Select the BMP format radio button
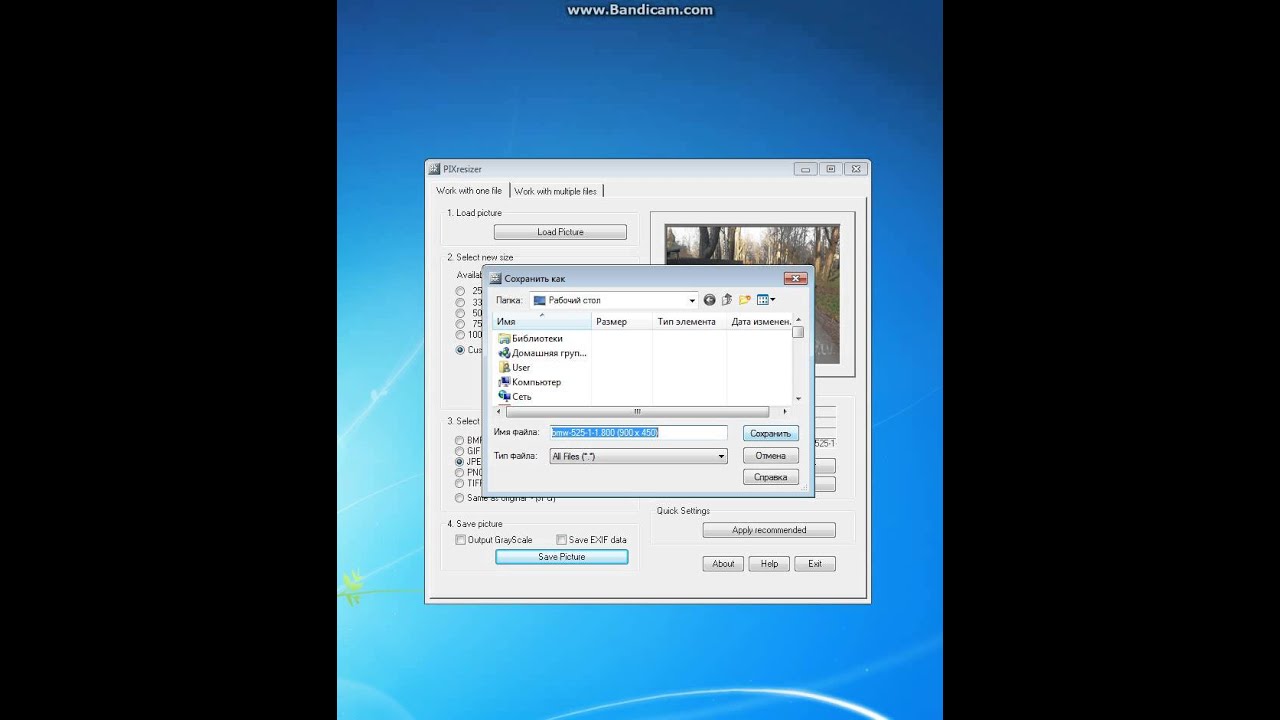The height and width of the screenshot is (720, 1280). [460, 440]
